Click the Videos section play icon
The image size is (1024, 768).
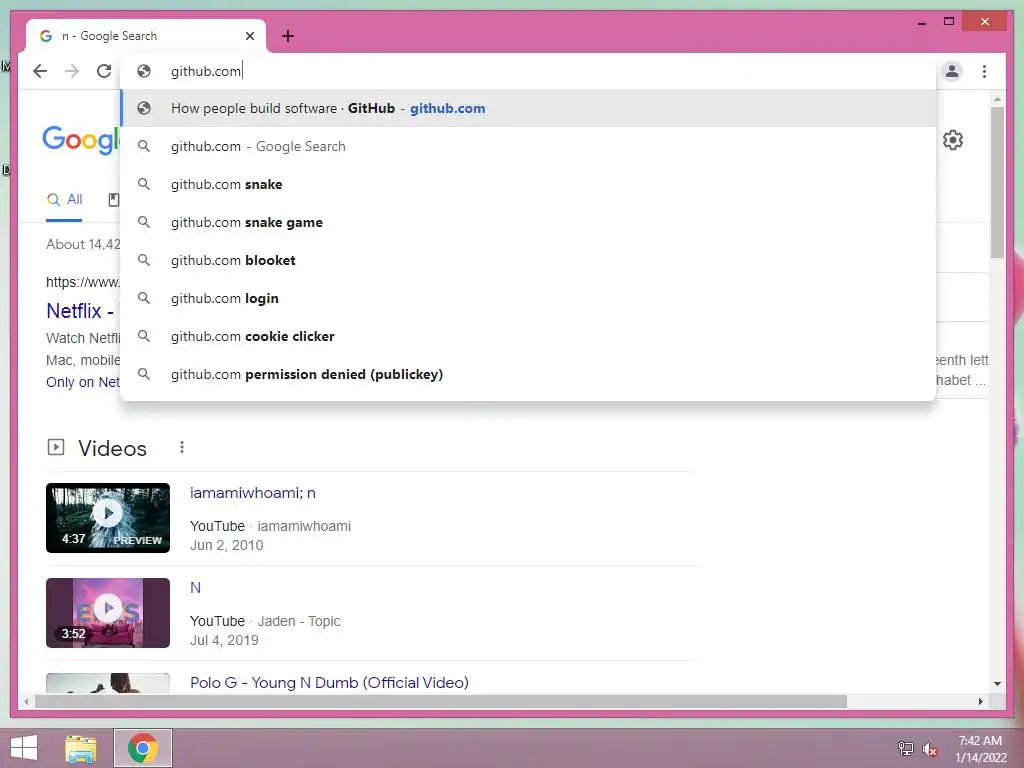[56, 447]
